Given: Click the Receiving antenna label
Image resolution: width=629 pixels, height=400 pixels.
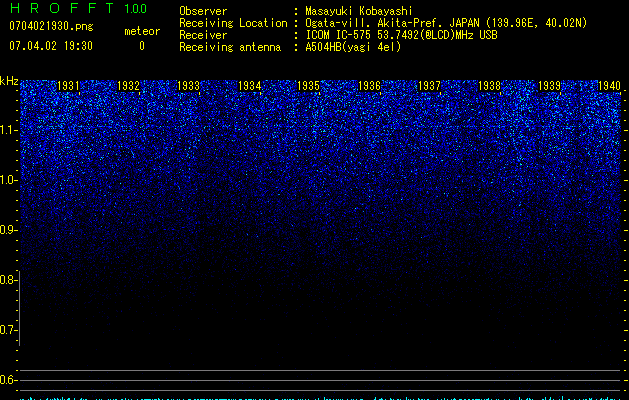Looking at the screenshot, I should pos(230,47).
